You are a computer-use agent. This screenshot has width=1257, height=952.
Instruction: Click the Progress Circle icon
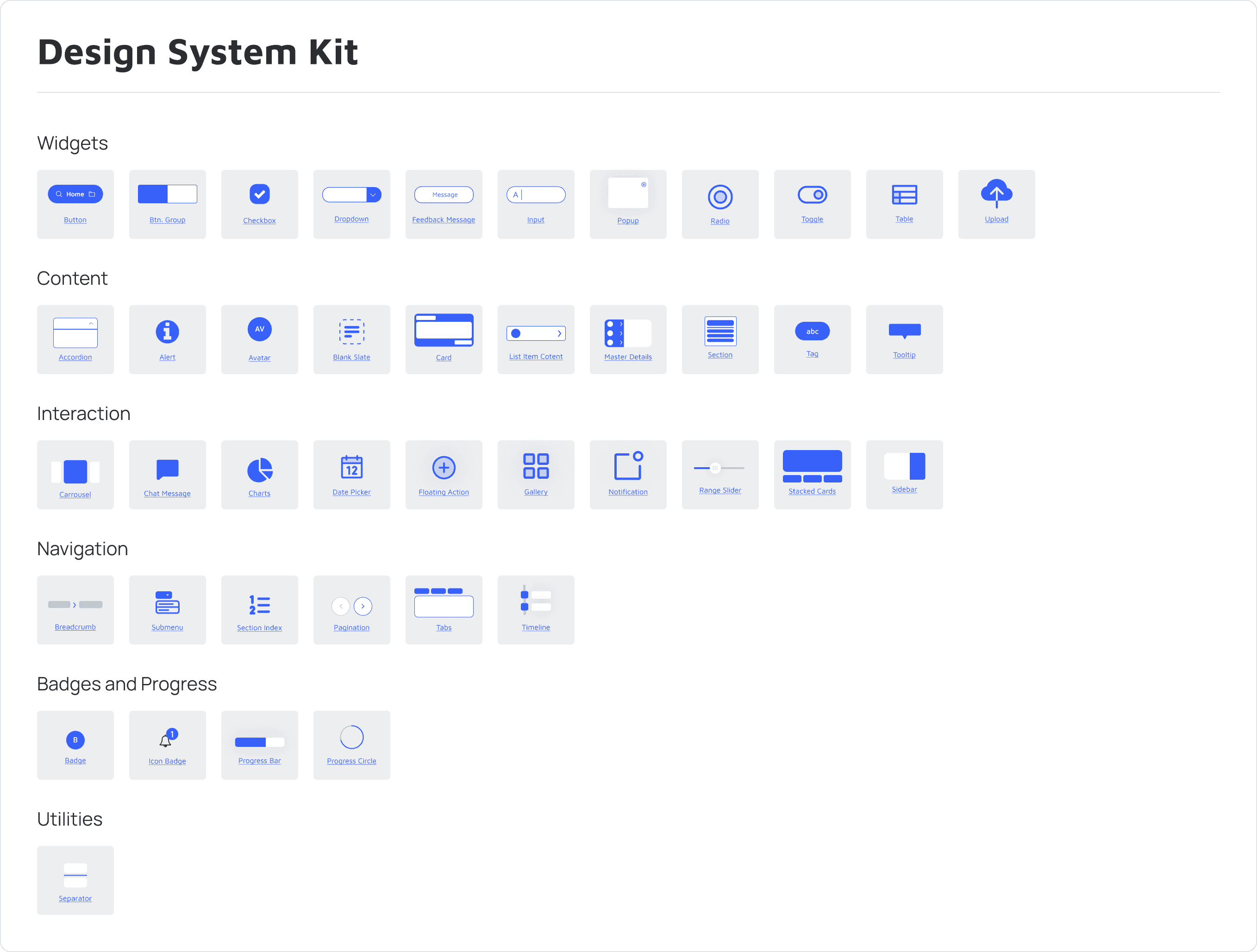point(351,737)
